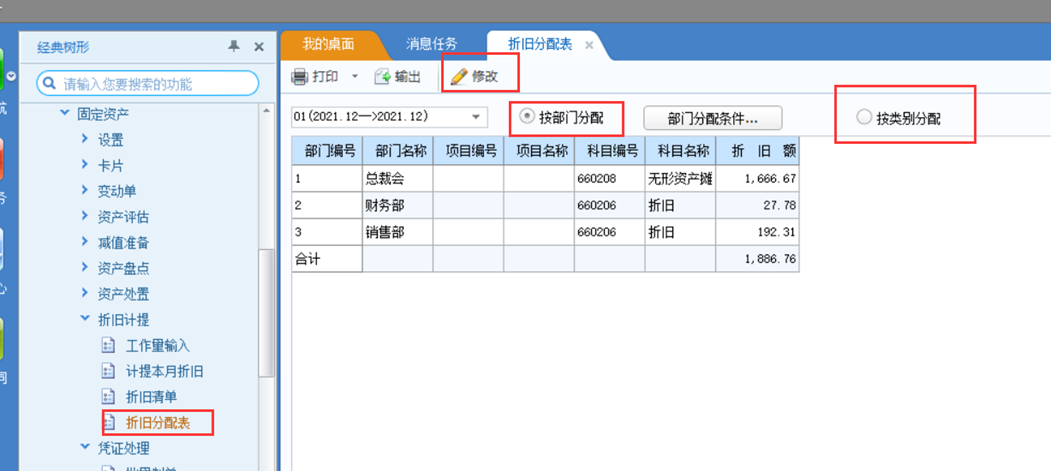
Task: Pin the 经典树形 panel
Action: [234, 46]
